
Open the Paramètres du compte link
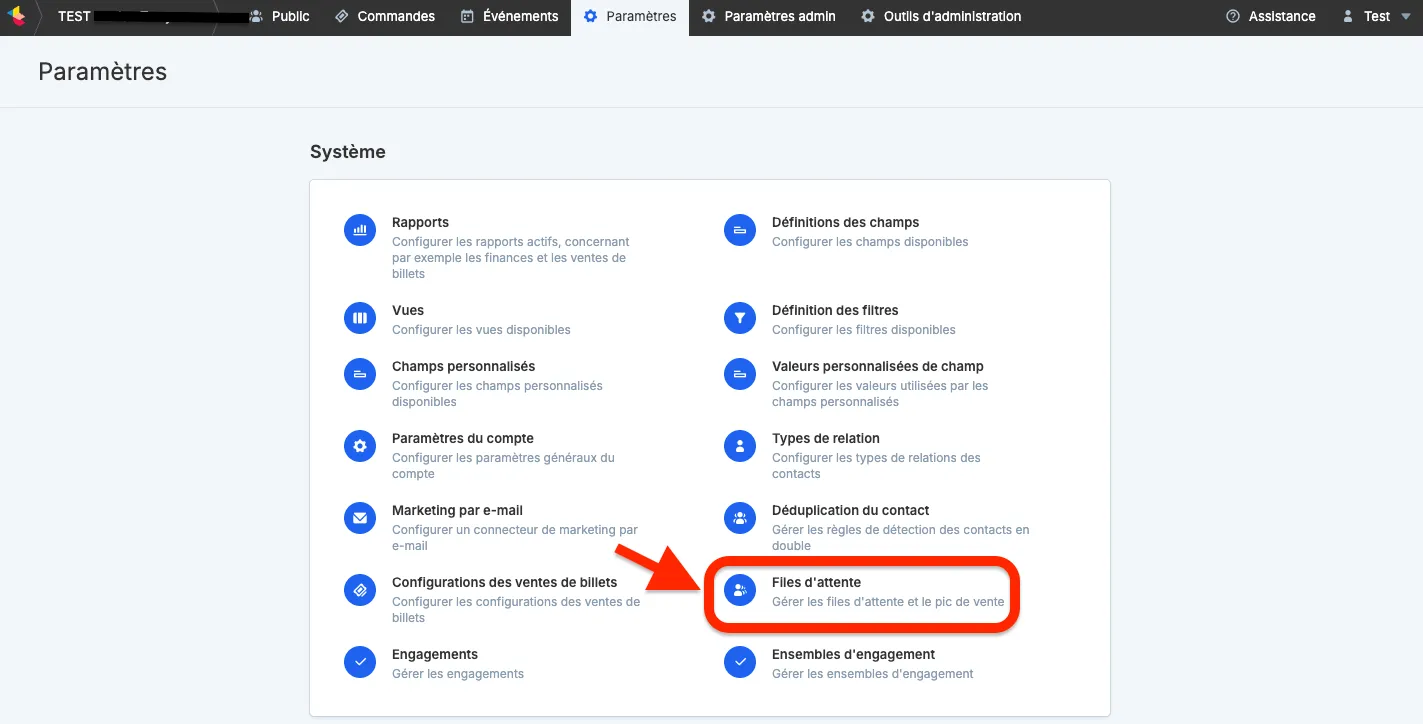tap(463, 438)
